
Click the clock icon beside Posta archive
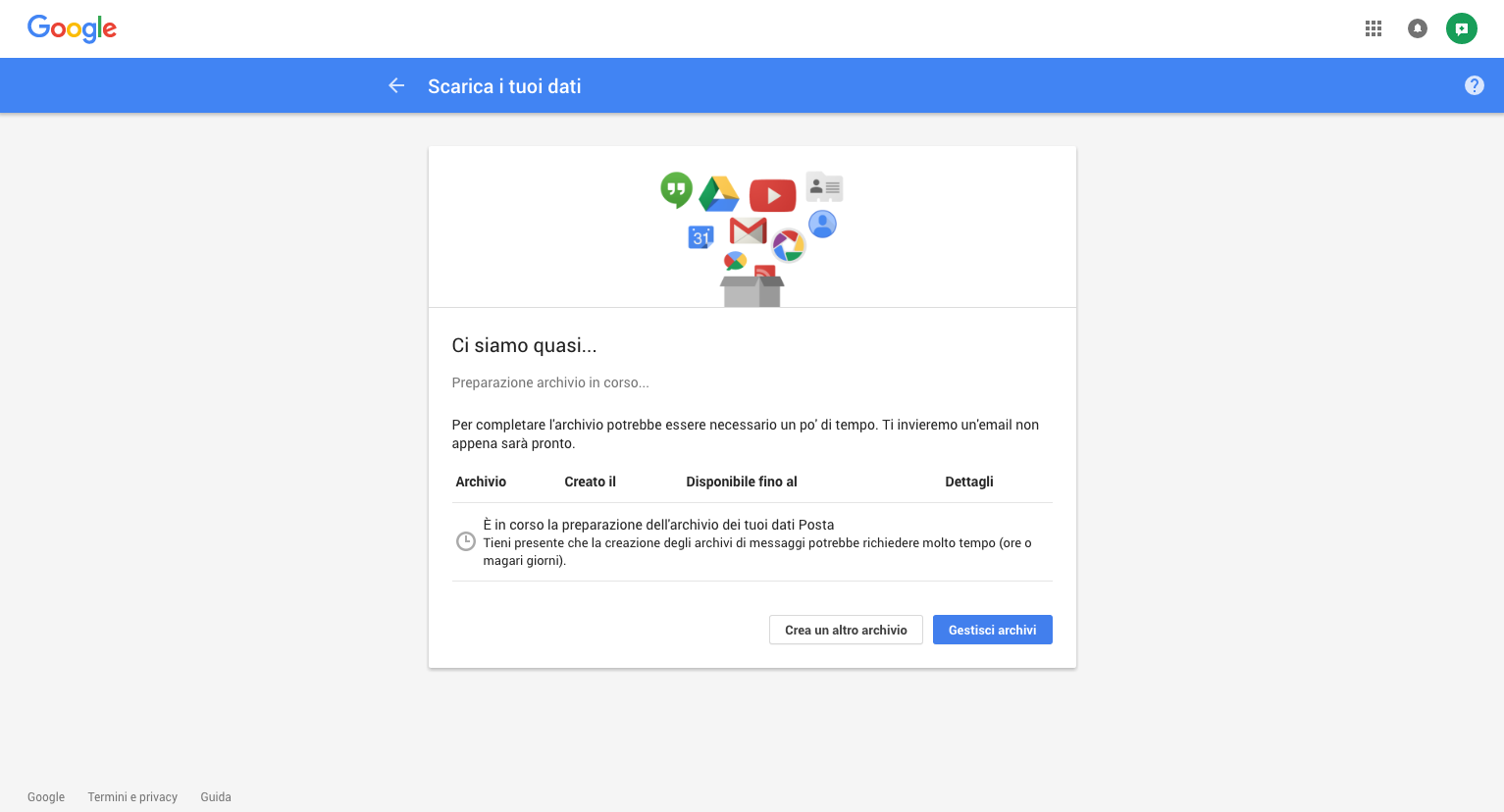tap(466, 541)
